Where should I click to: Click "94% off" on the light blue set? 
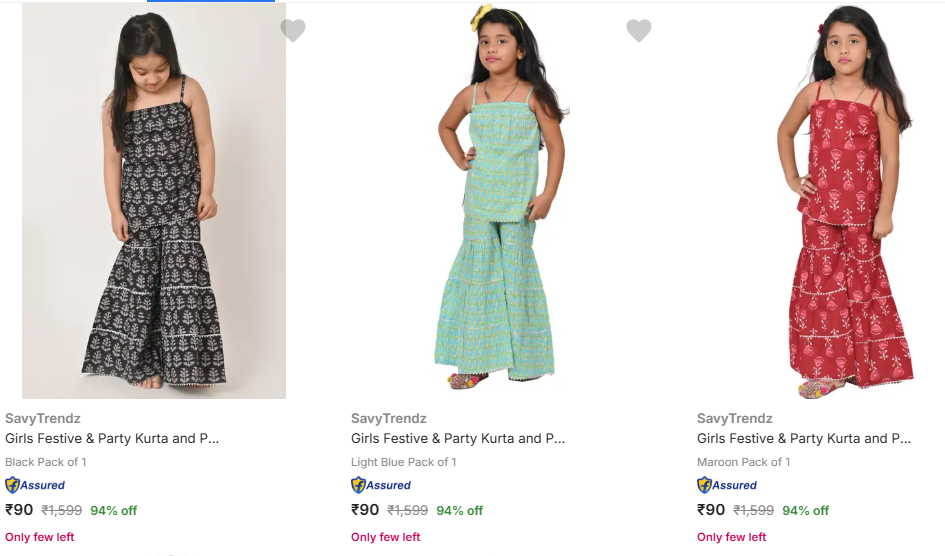460,510
